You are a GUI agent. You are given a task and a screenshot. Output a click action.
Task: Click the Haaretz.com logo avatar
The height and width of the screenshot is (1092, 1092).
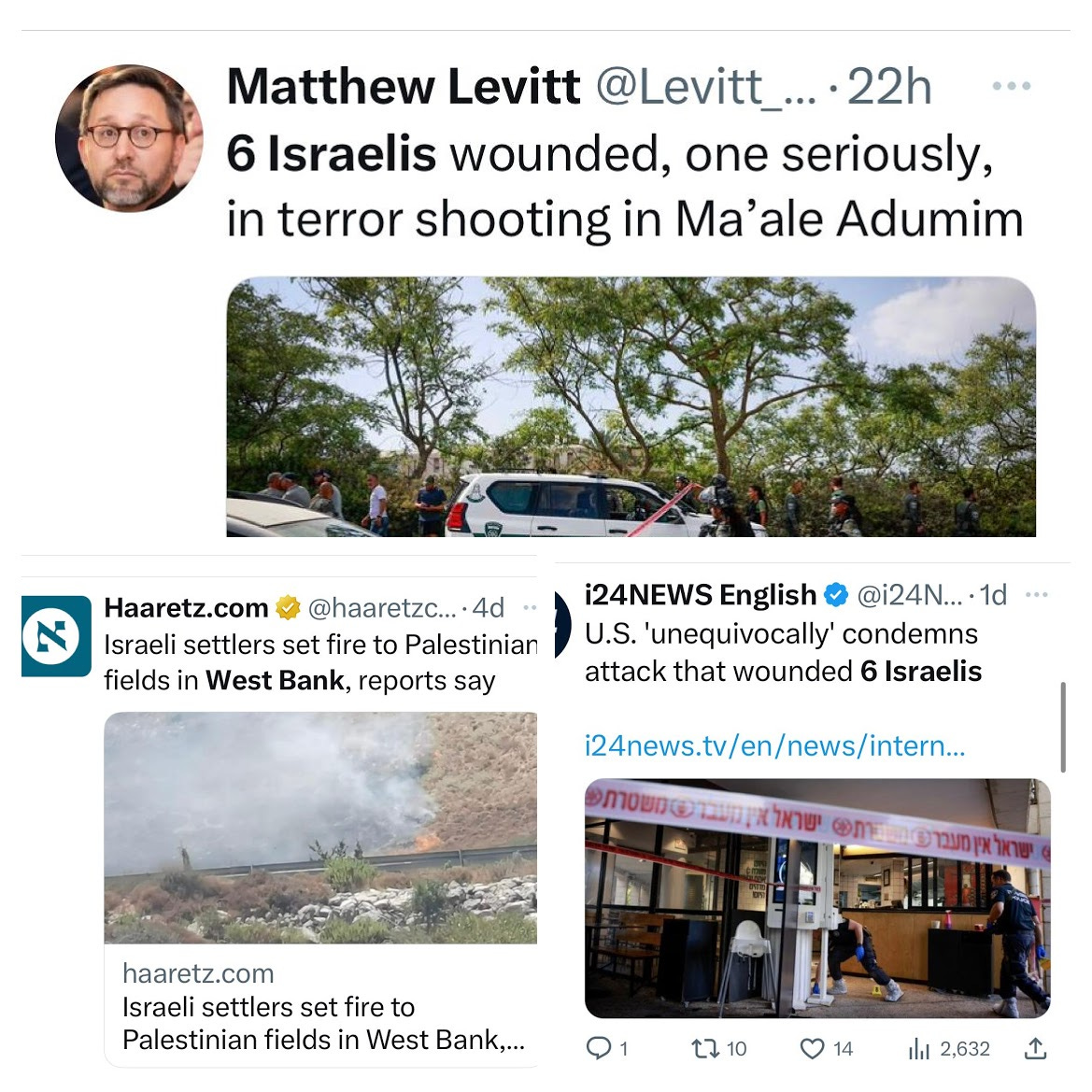(56, 636)
